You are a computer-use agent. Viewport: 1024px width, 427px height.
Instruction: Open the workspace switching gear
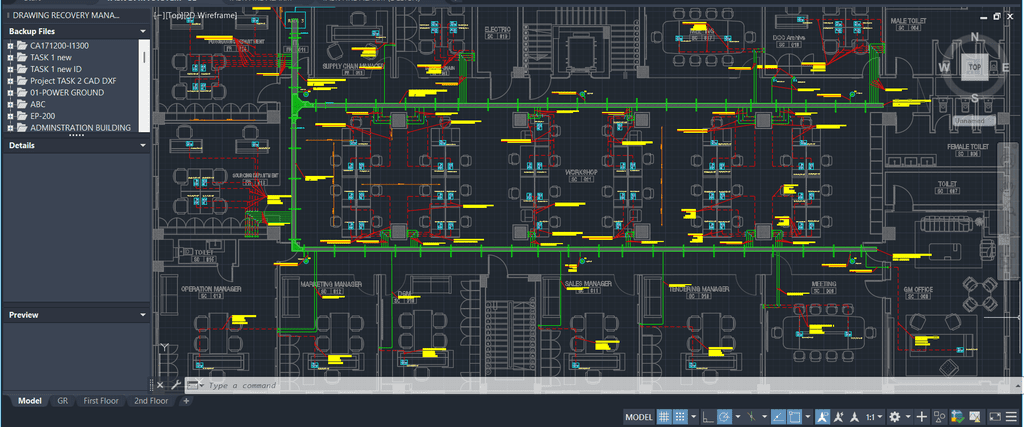point(895,416)
